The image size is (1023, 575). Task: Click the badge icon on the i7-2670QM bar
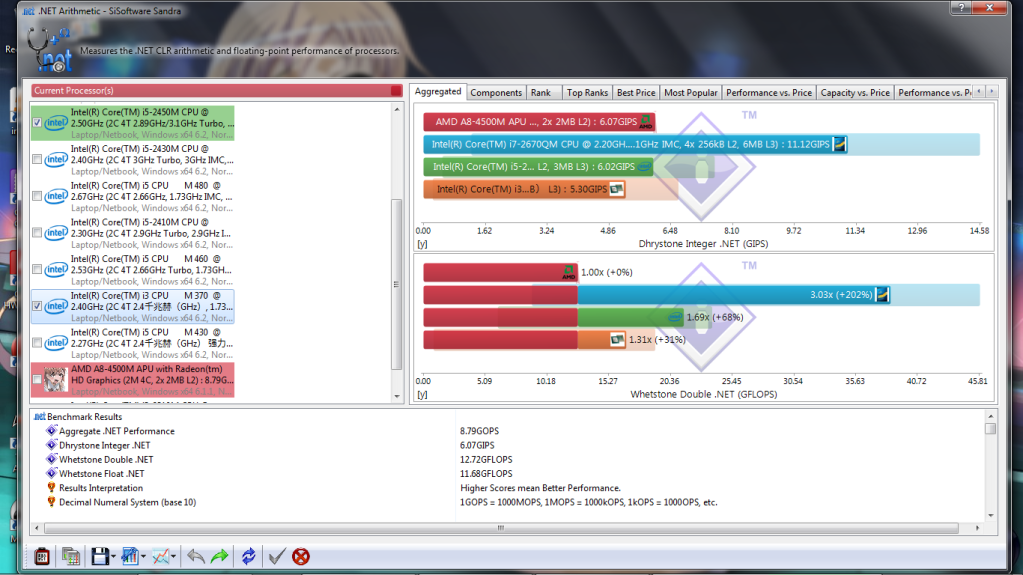pyautogui.click(x=840, y=144)
